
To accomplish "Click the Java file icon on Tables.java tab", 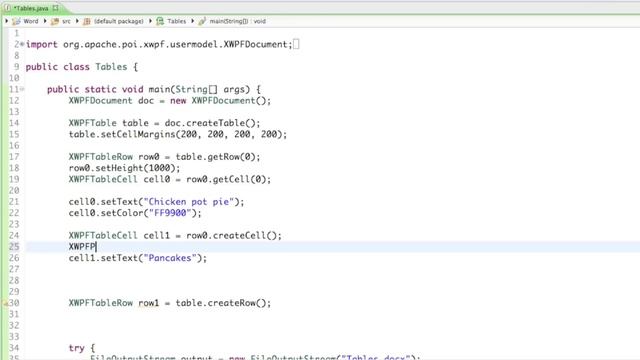I will (8, 8).
